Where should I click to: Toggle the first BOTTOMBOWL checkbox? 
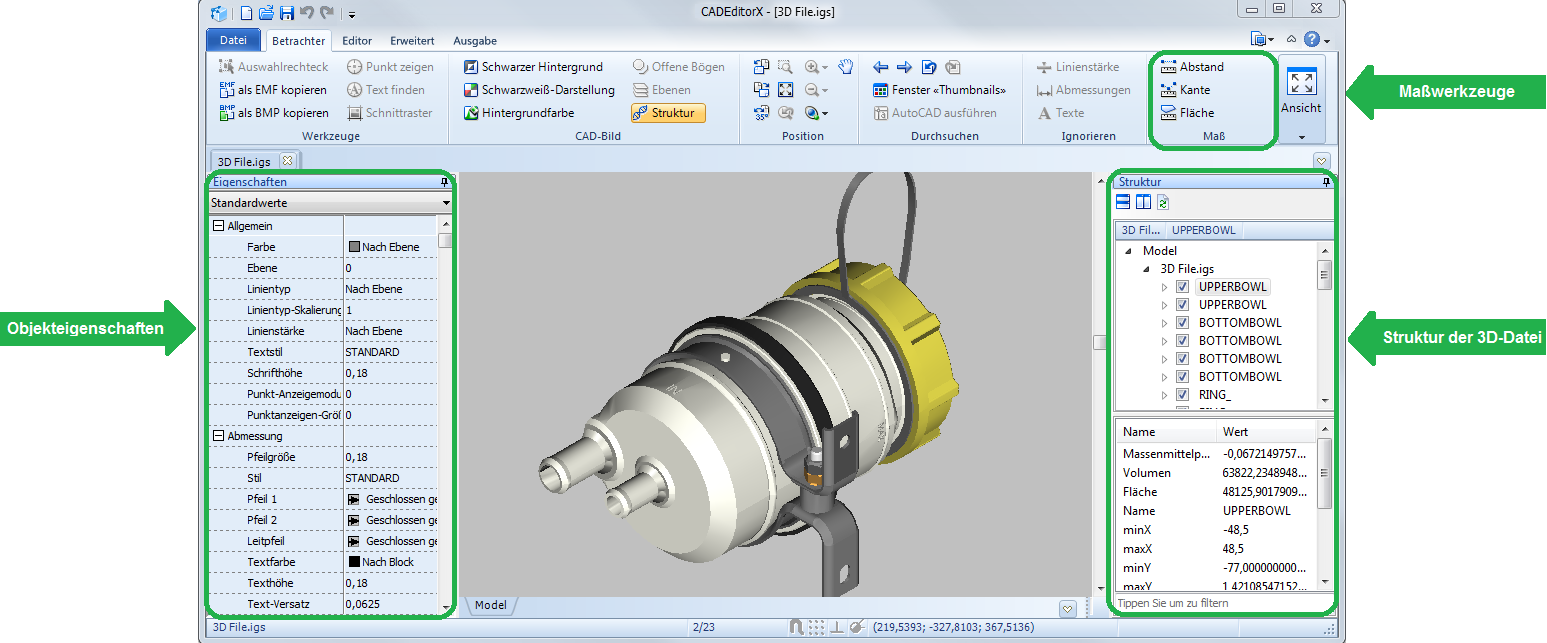coord(1182,323)
